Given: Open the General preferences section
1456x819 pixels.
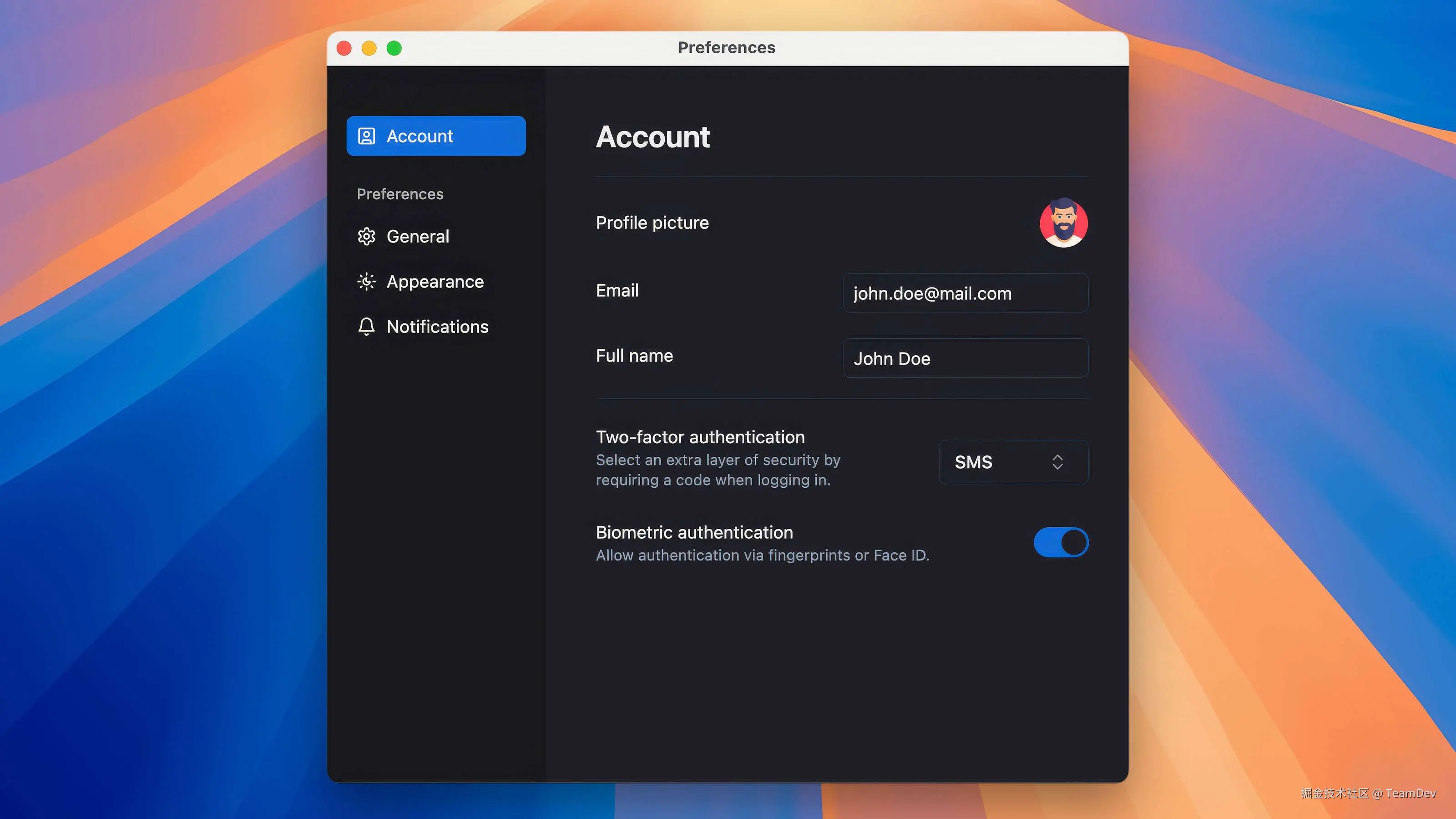Looking at the screenshot, I should pos(417,236).
